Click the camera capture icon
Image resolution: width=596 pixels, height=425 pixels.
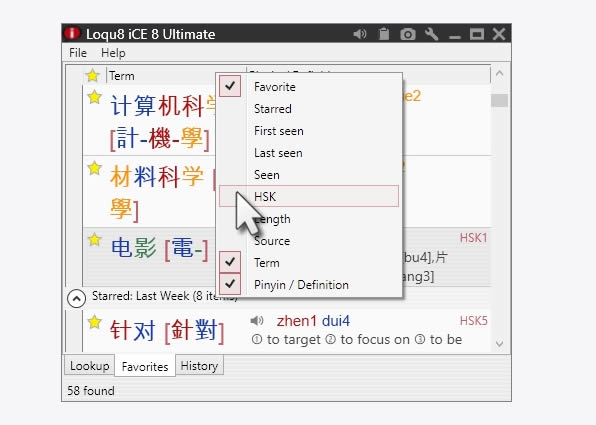(407, 34)
